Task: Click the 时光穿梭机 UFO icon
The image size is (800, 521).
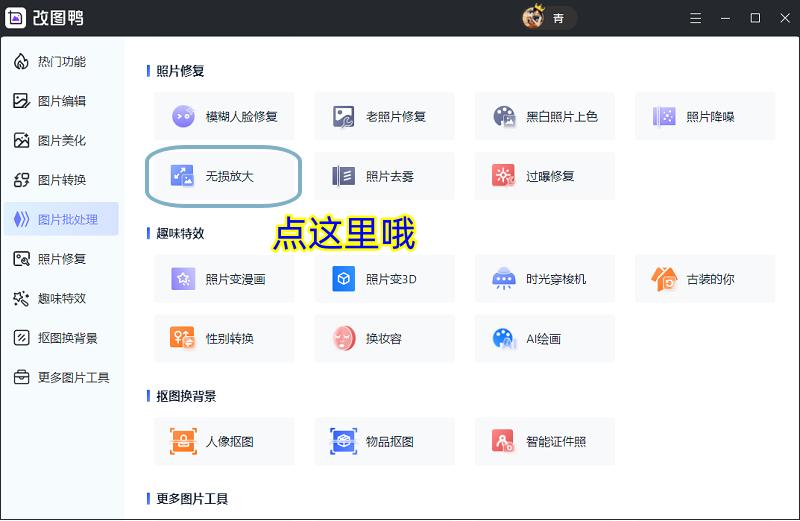Action: (x=504, y=278)
